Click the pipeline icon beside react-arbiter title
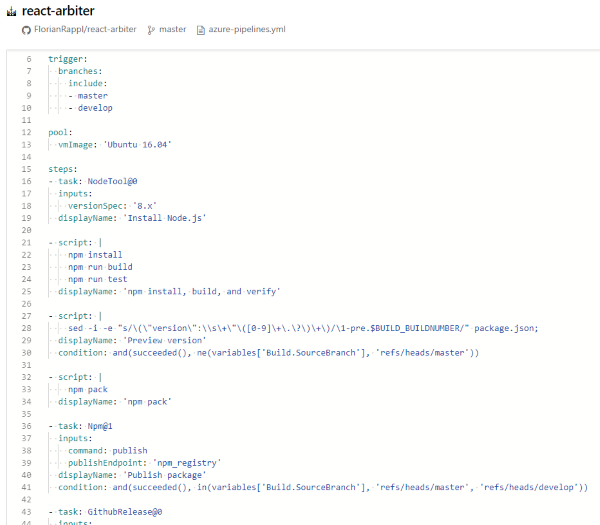Viewport: 600px width, 525px height. (x=11, y=12)
